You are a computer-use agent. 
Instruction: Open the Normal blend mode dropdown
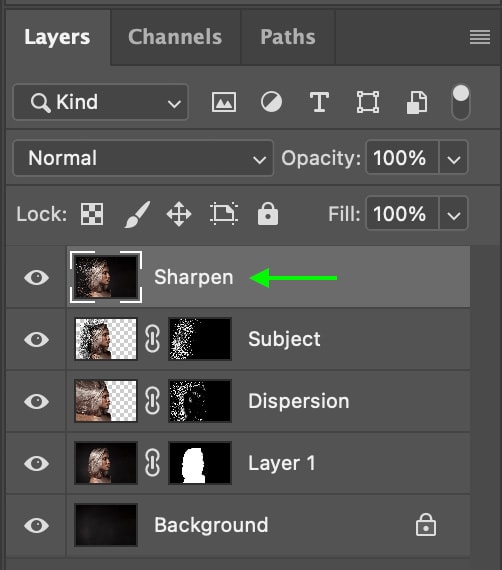[x=143, y=158]
